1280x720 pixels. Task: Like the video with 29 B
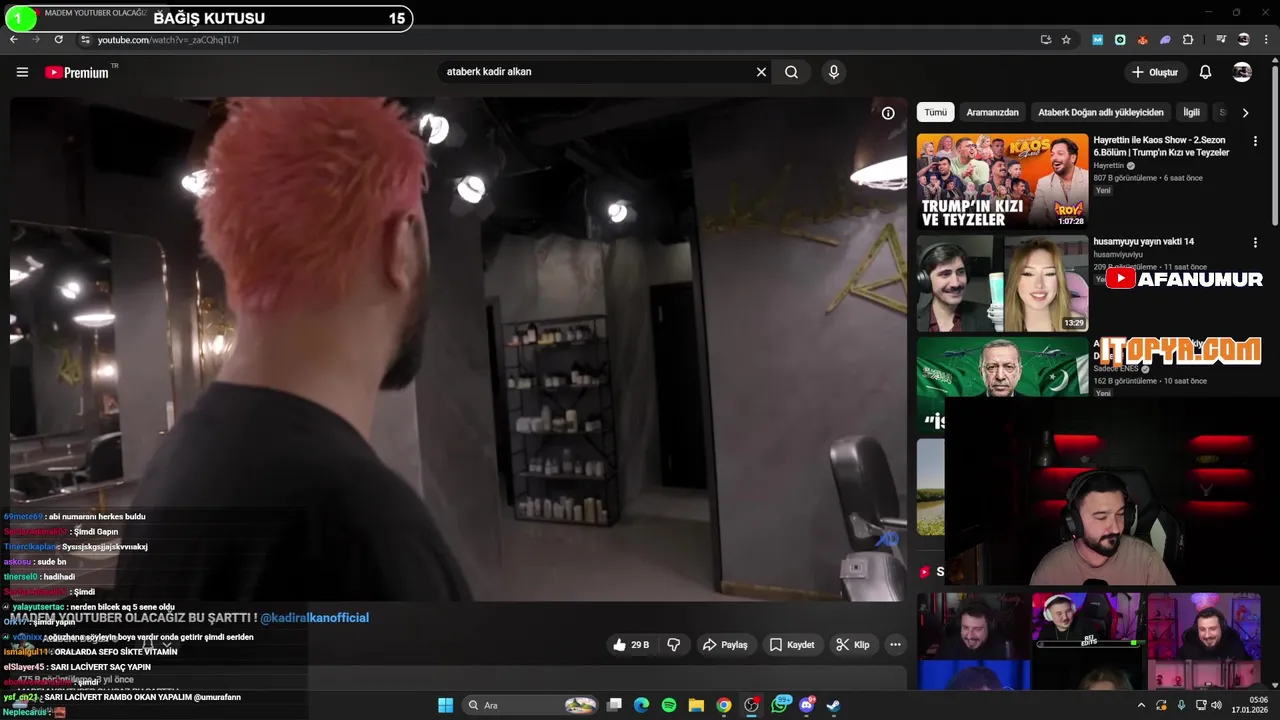[x=631, y=645]
